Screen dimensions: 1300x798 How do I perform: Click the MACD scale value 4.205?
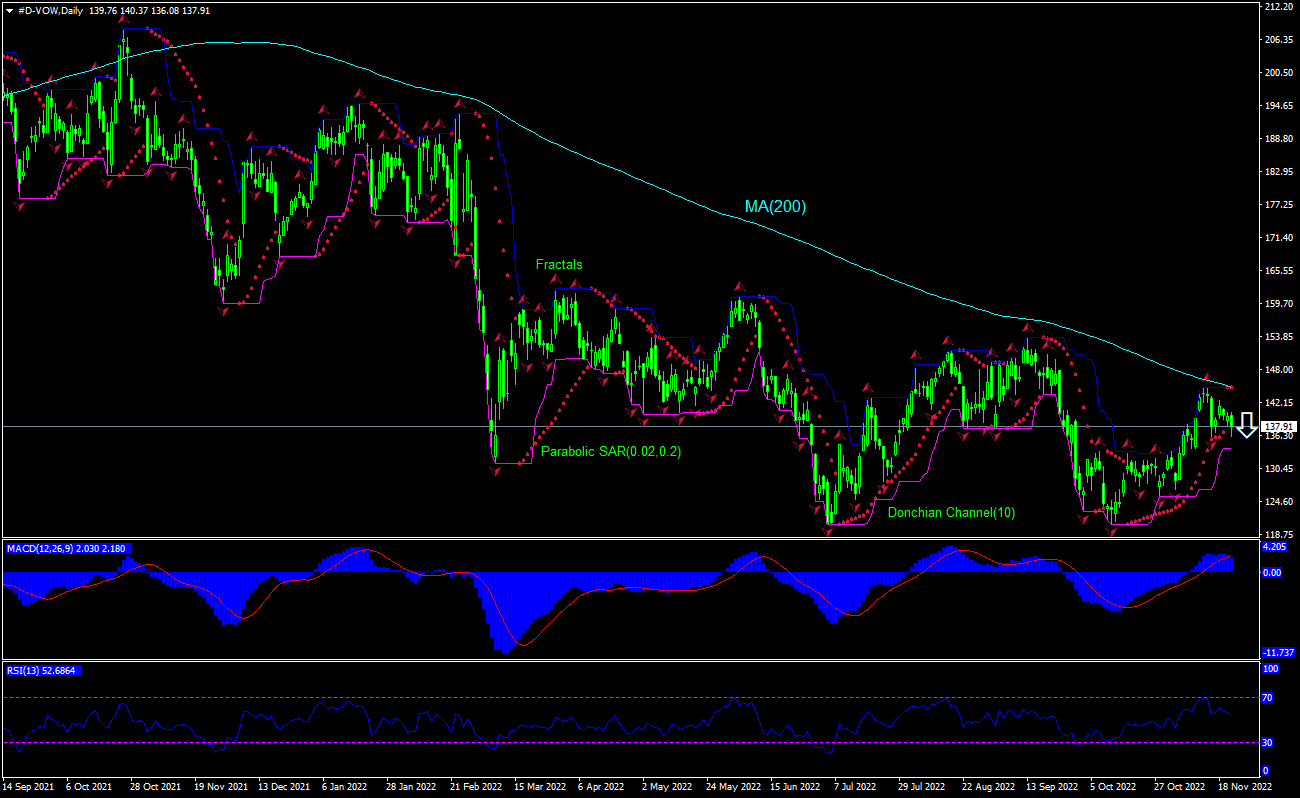pos(1275,548)
